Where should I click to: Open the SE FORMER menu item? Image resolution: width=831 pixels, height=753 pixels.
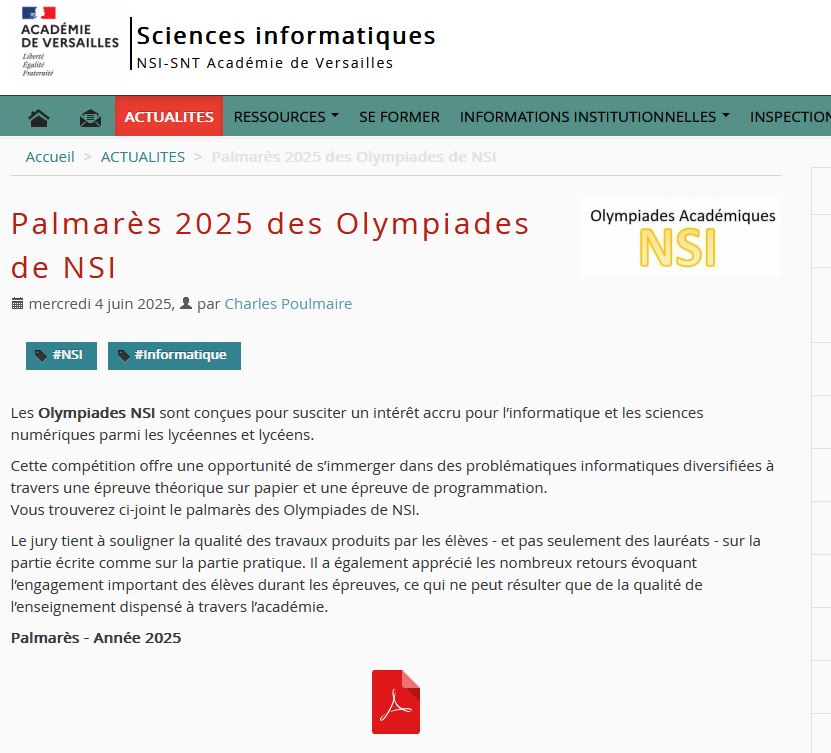coord(399,117)
